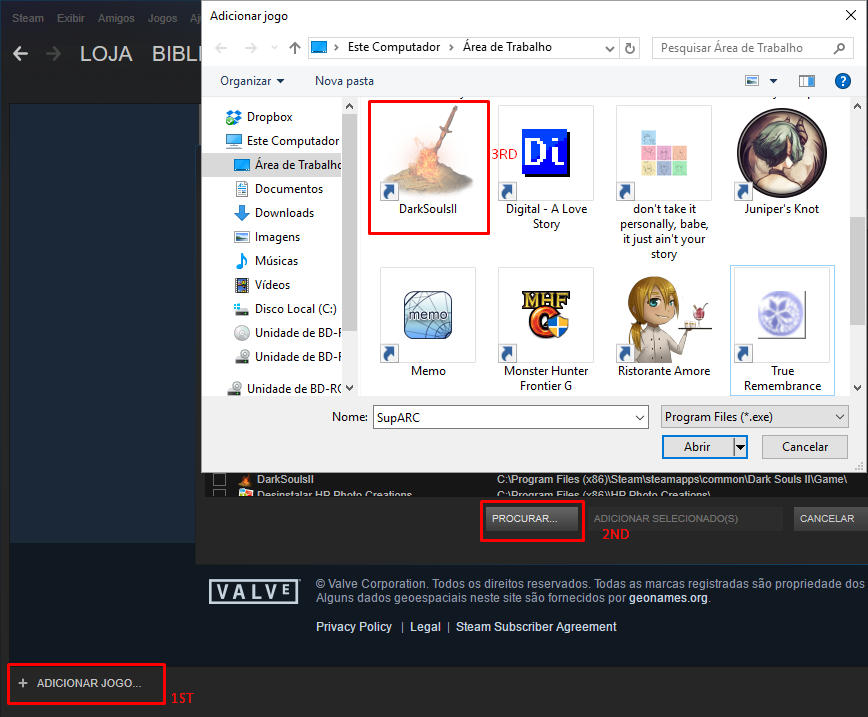This screenshot has width=868, height=717.
Task: Click Cancelar in file dialog
Action: [x=804, y=447]
